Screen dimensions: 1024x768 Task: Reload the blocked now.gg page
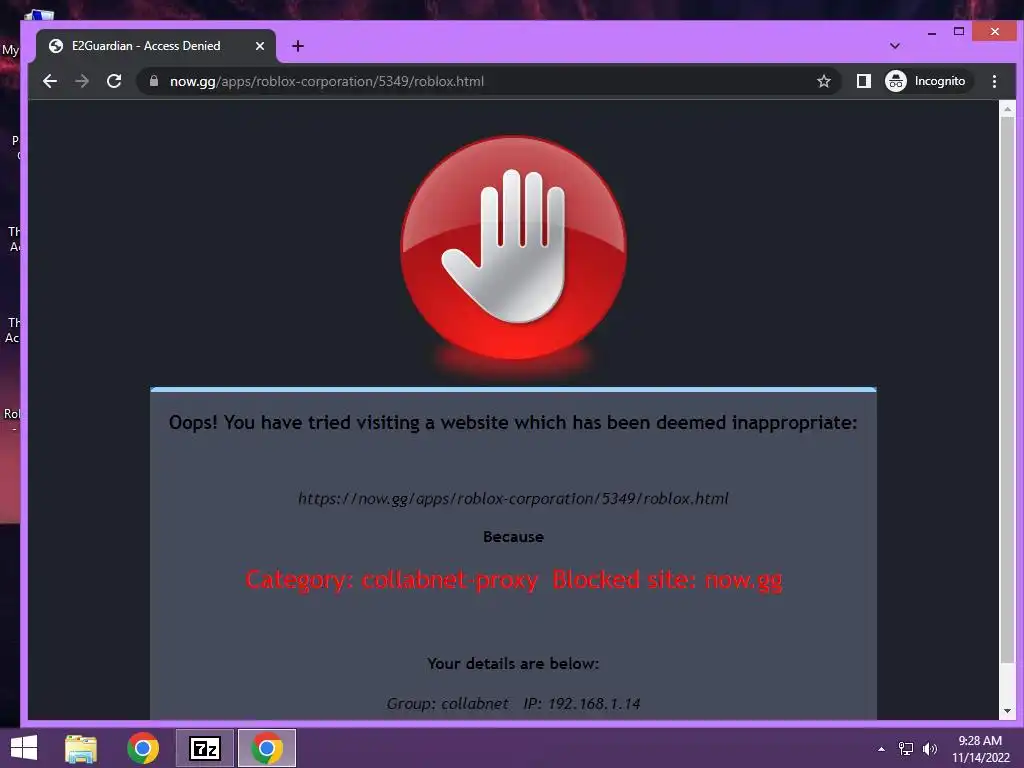tap(114, 81)
